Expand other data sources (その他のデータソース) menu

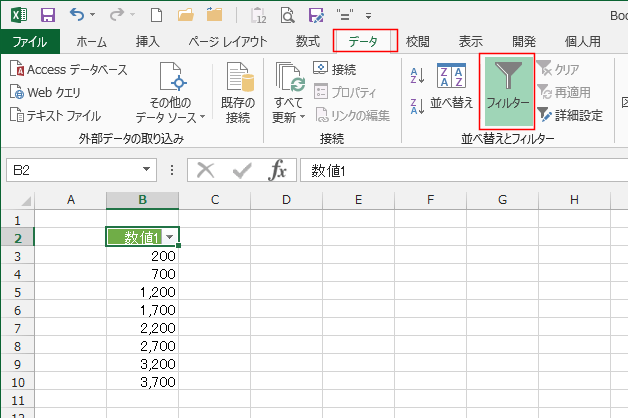[x=177, y=92]
